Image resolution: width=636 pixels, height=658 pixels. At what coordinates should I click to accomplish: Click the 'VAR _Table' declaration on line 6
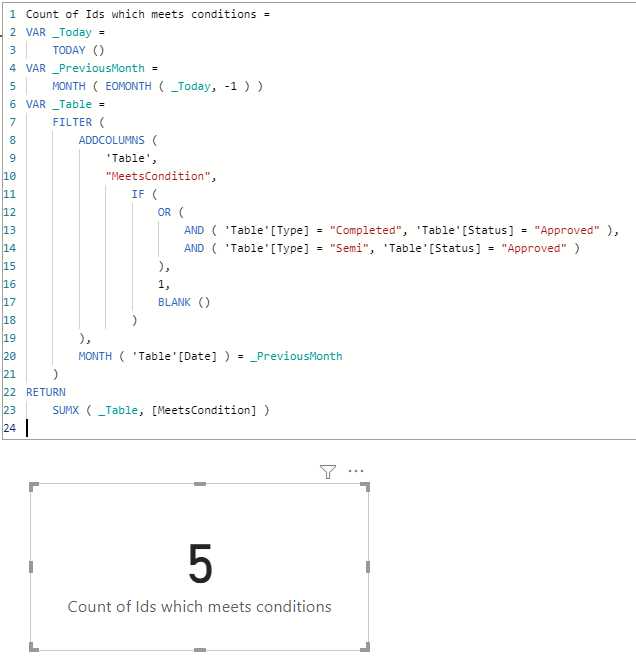point(59,104)
